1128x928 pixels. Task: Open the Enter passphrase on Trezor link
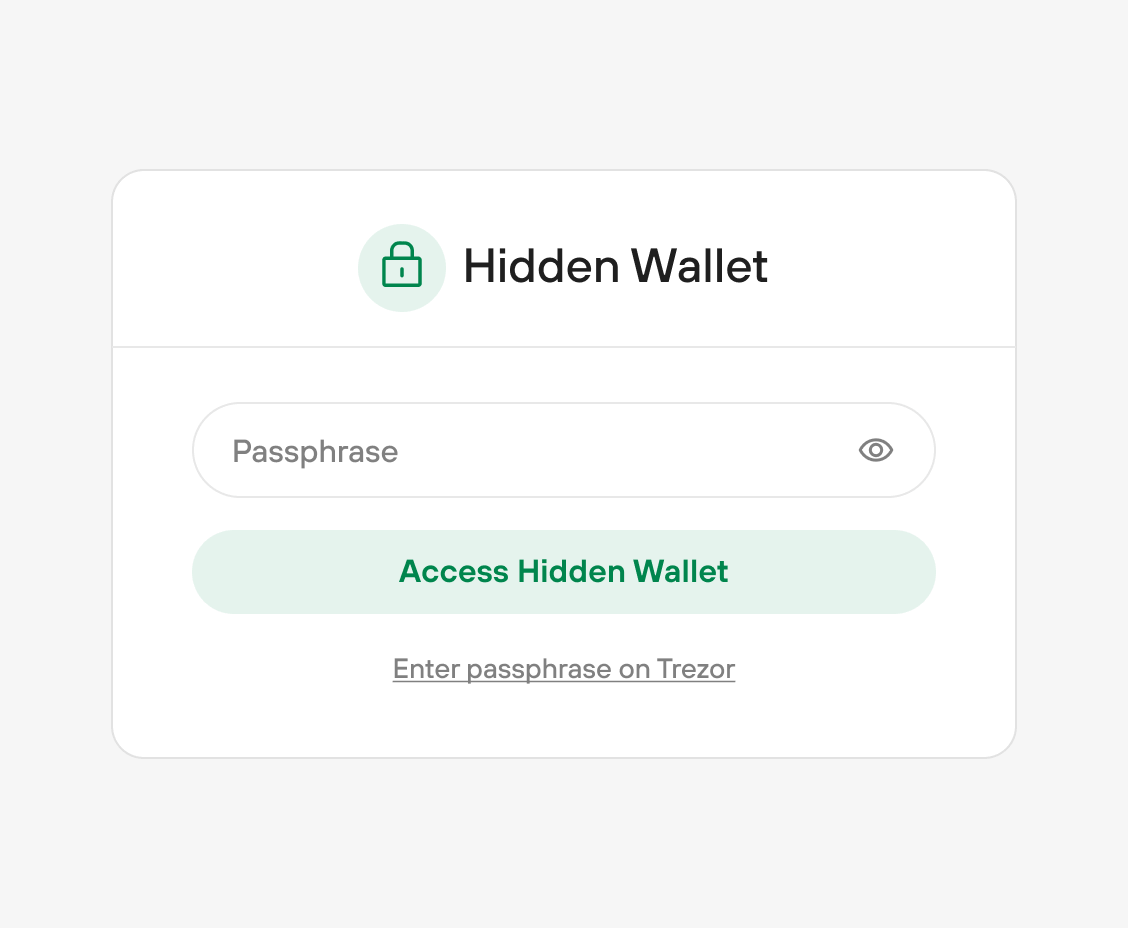(x=564, y=669)
